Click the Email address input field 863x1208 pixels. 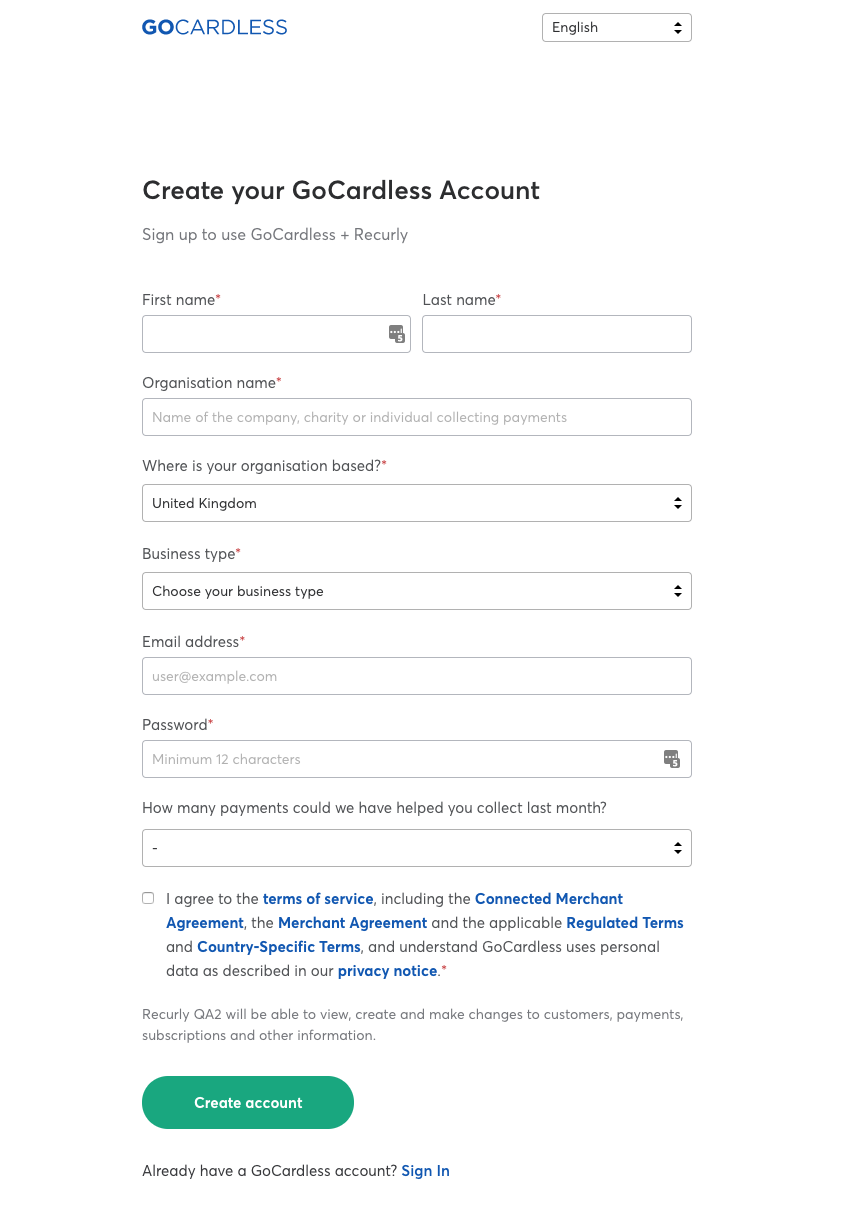click(416, 676)
